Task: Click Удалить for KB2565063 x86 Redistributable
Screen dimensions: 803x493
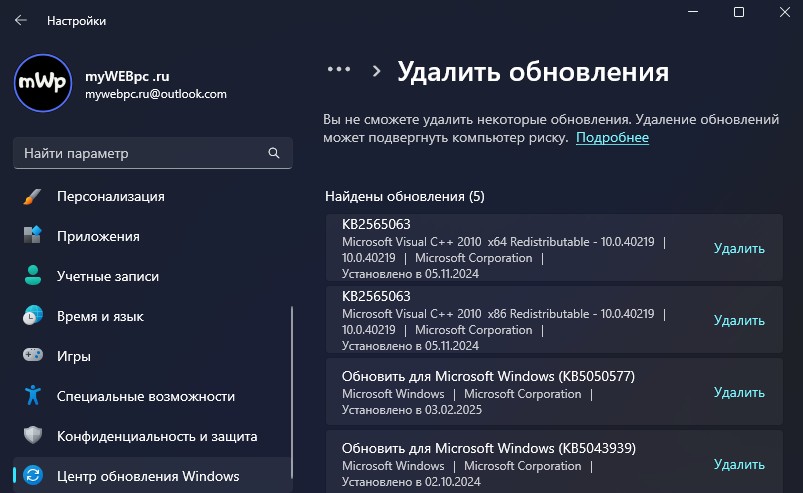Action: click(739, 320)
